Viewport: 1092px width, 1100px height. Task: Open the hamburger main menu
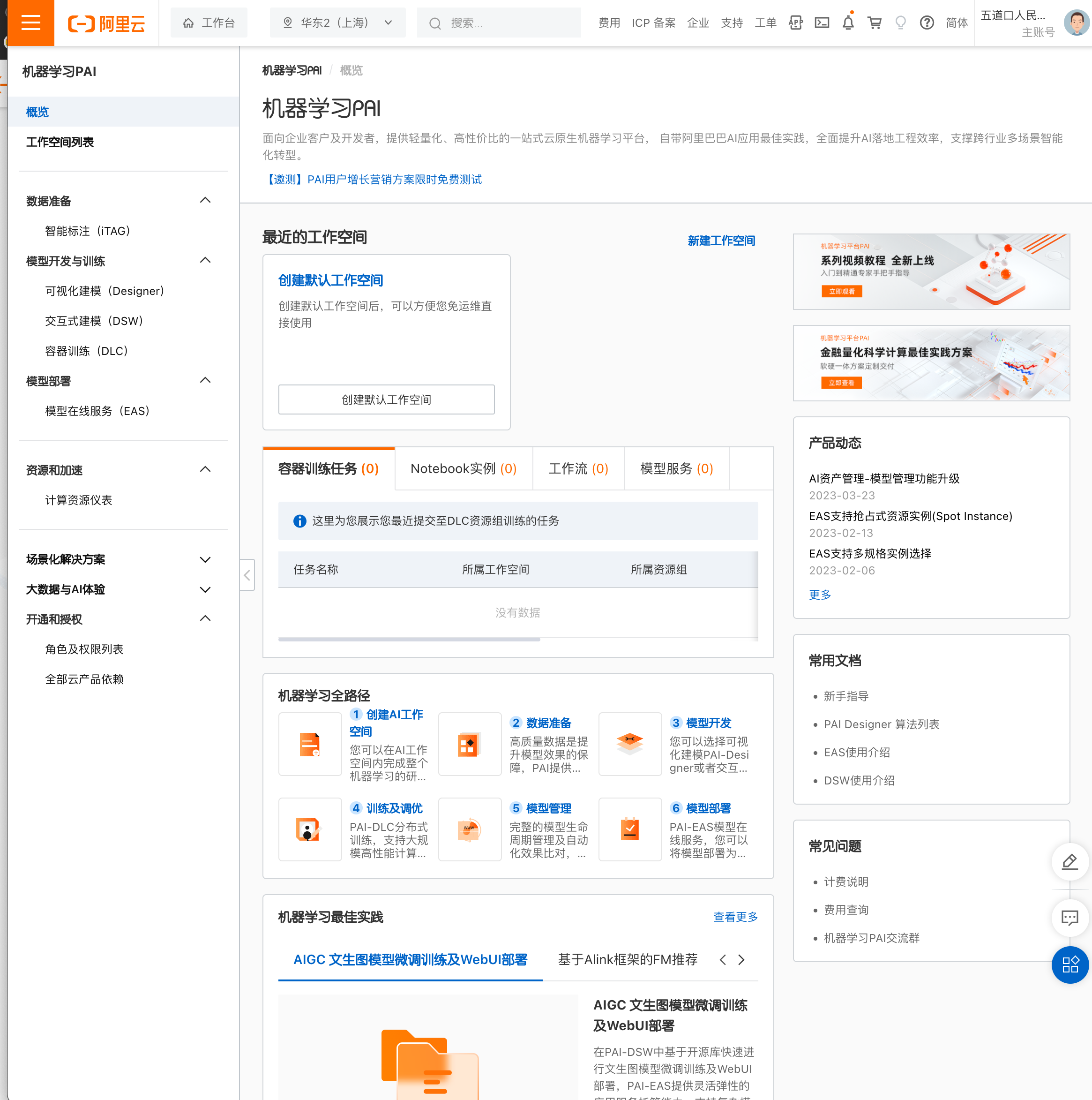31,23
